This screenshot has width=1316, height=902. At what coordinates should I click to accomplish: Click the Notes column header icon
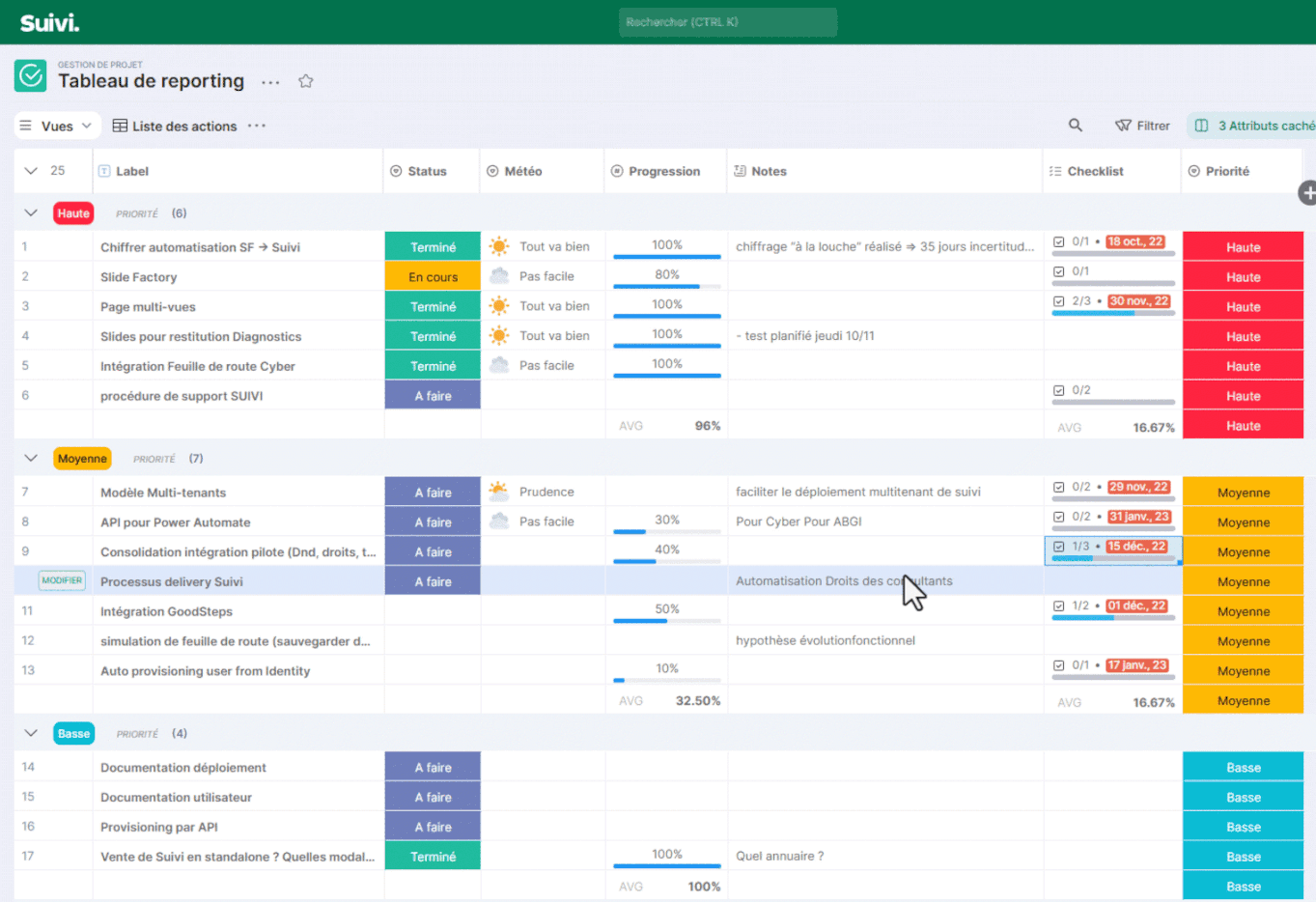pyautogui.click(x=740, y=171)
